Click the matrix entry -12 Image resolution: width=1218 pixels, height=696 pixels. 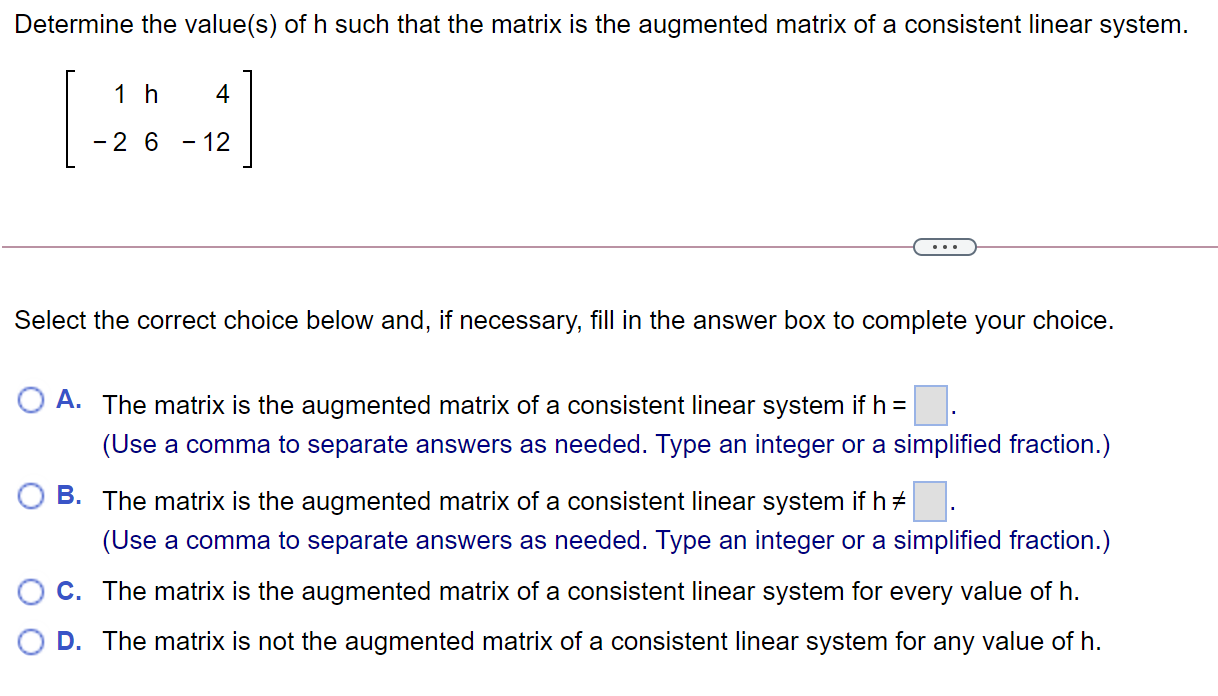point(208,142)
